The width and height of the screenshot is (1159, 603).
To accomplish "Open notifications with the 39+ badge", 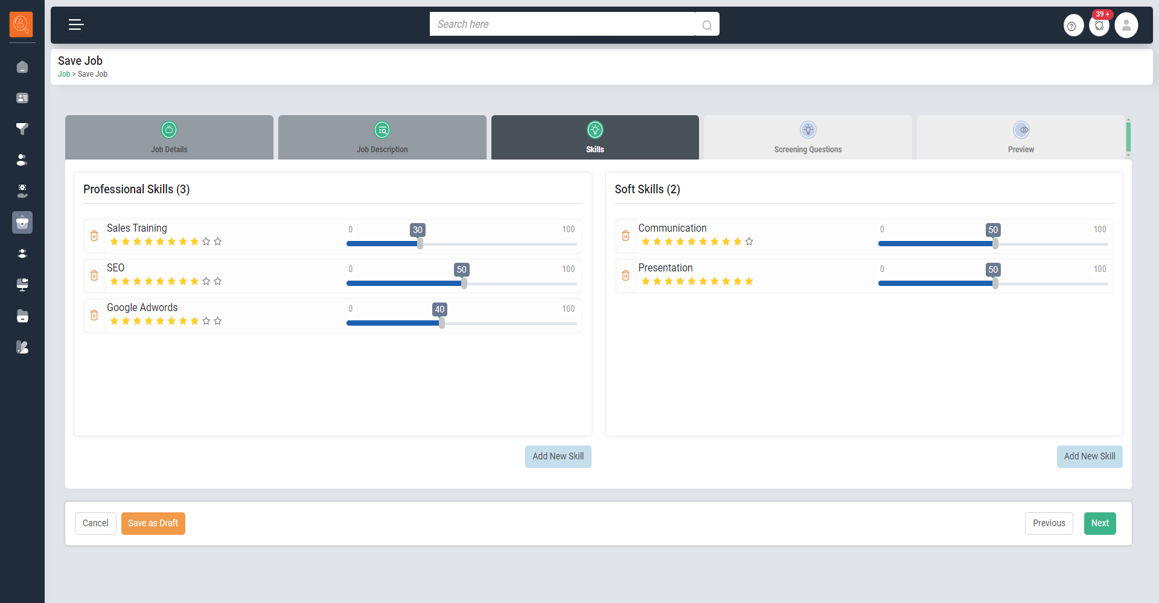I will 1099,26.
